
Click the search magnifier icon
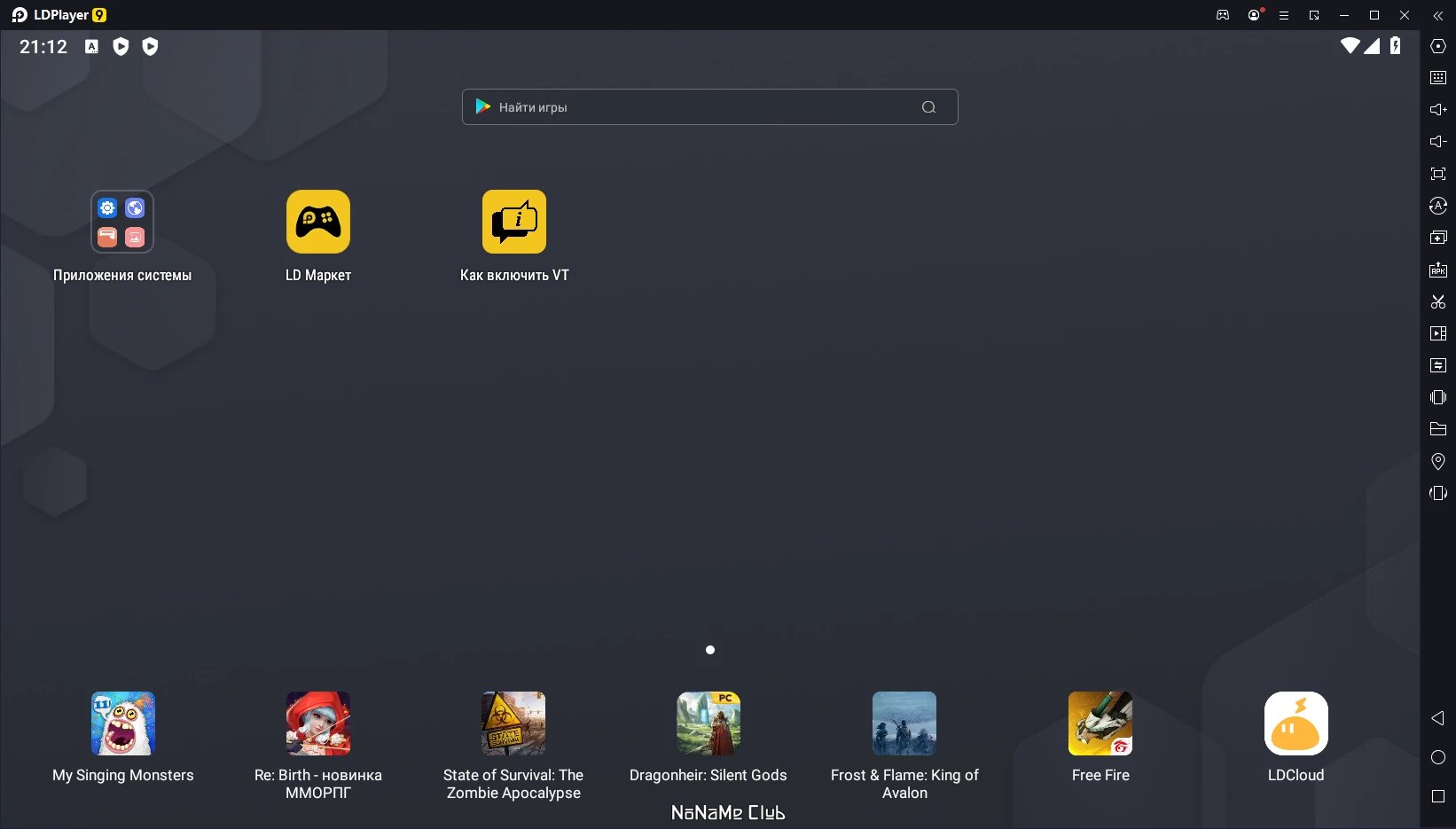click(928, 107)
